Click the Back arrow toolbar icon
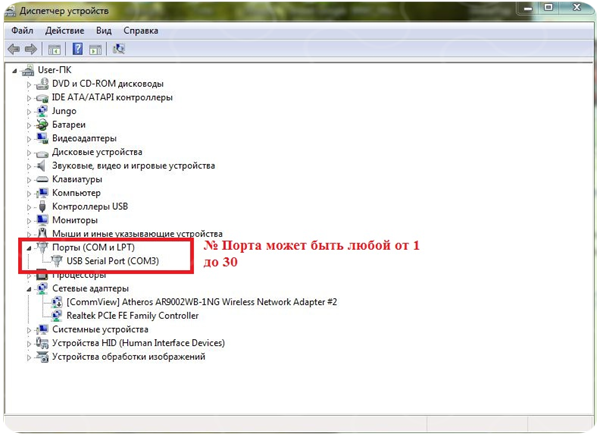The image size is (600, 437). [x=14, y=49]
